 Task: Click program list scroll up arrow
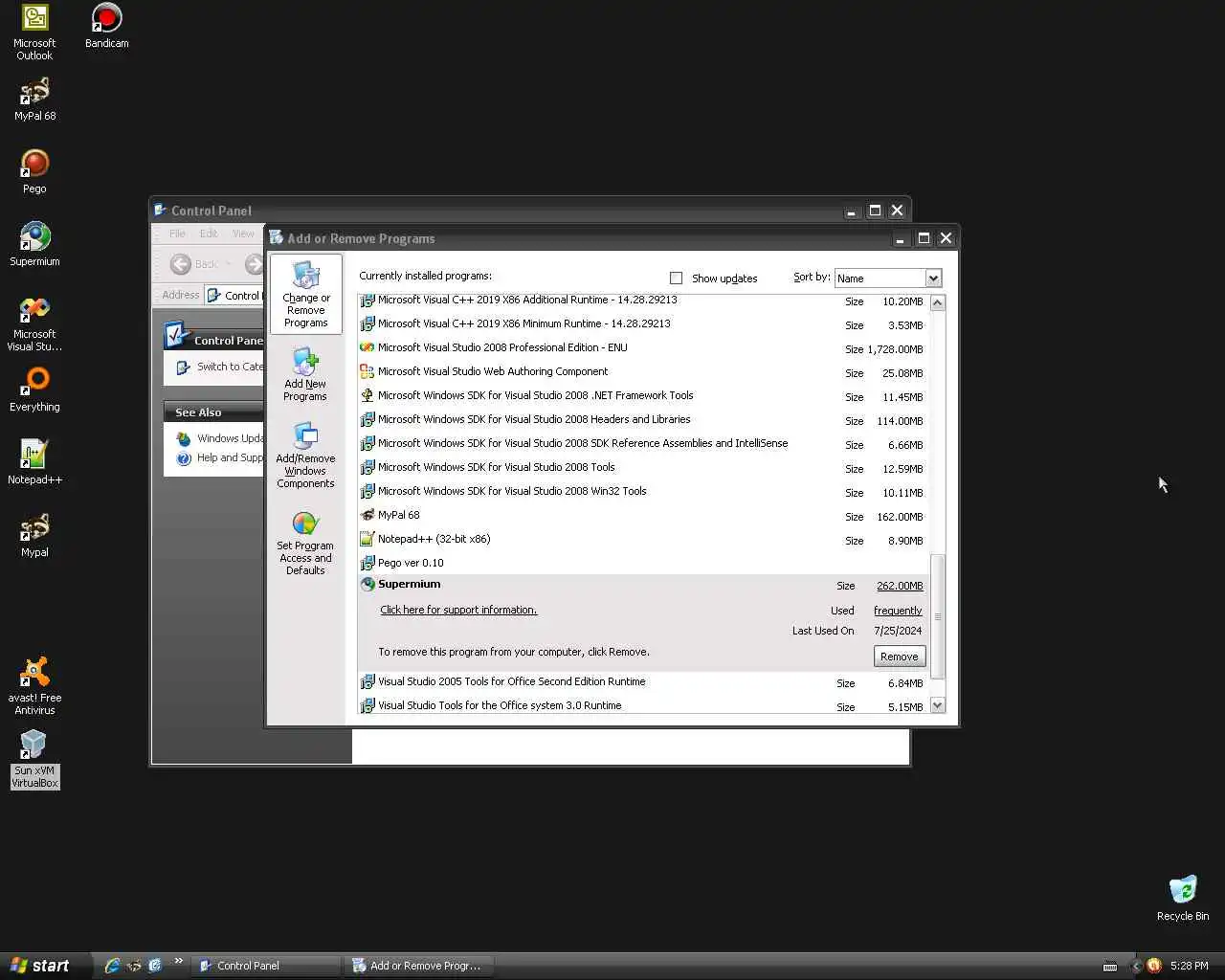pos(938,302)
